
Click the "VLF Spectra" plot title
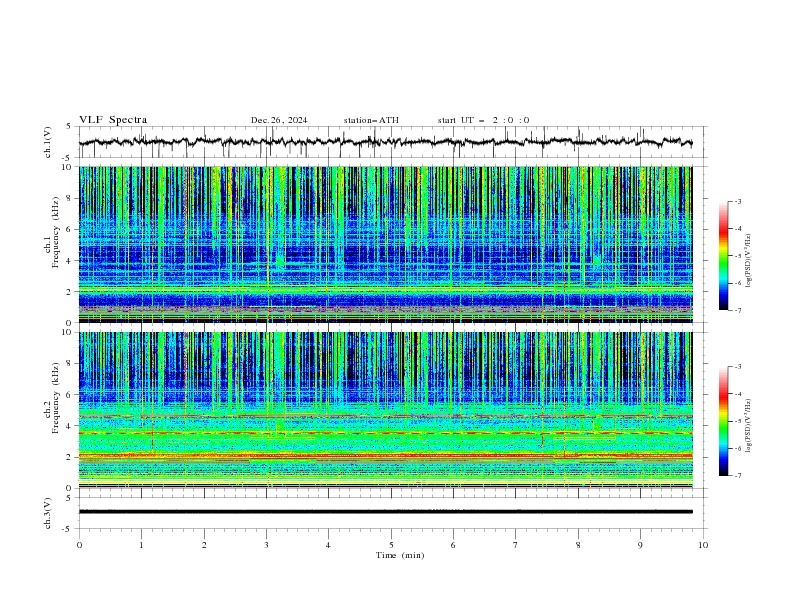pos(113,120)
